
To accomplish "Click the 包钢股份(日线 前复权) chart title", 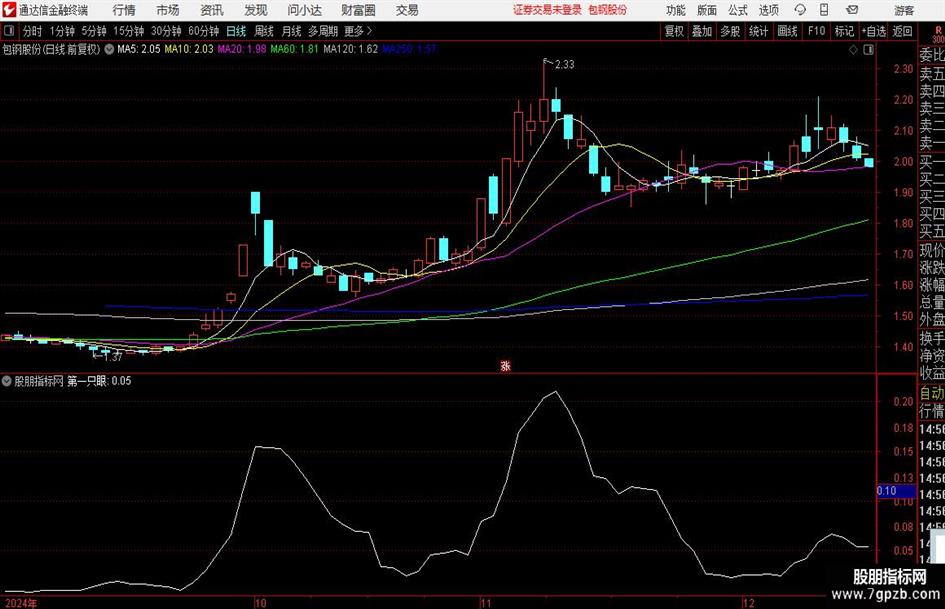I will [x=52, y=49].
